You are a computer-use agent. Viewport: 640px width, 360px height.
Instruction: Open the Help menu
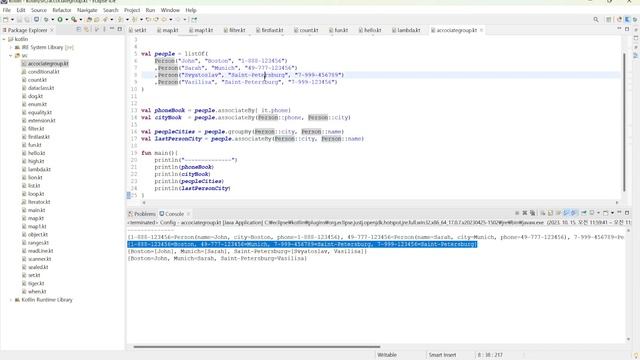[191, 10]
